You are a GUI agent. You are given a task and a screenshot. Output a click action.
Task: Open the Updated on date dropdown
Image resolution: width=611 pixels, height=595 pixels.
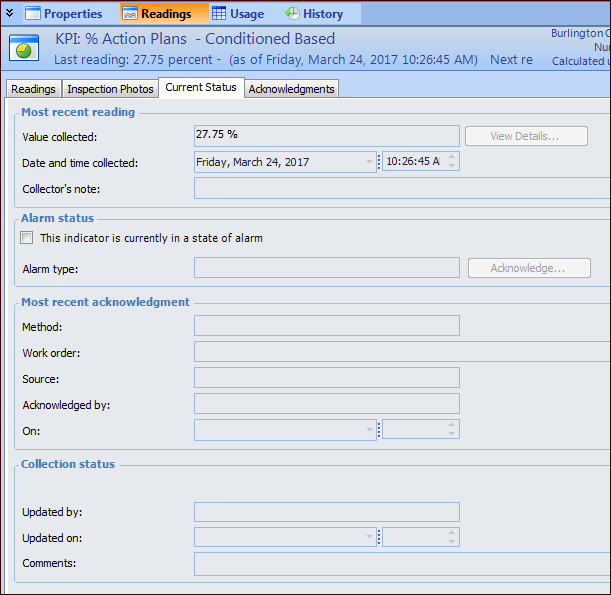pyautogui.click(x=369, y=537)
